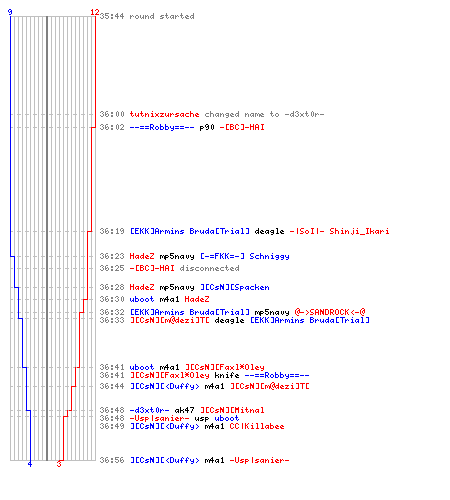
Task: Select the 36:41 knife kill event
Action: pos(204,375)
